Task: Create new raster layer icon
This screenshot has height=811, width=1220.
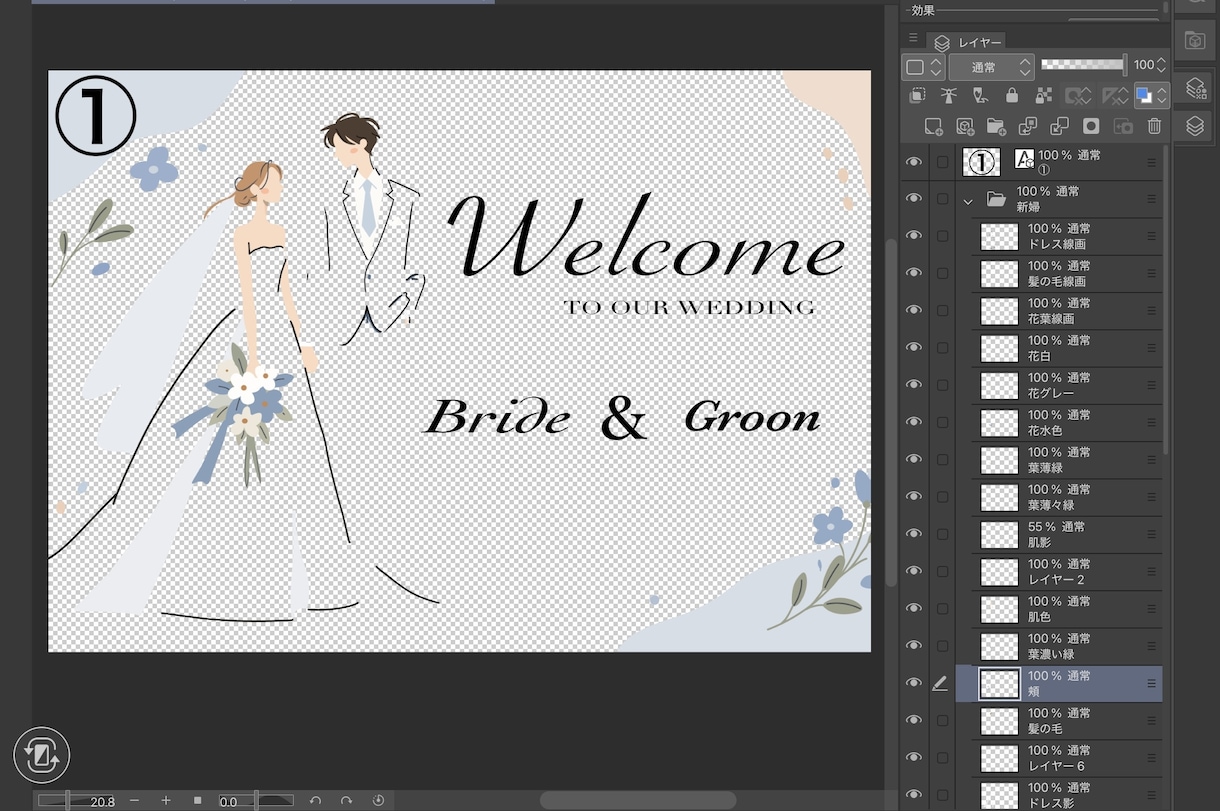Action: click(933, 126)
